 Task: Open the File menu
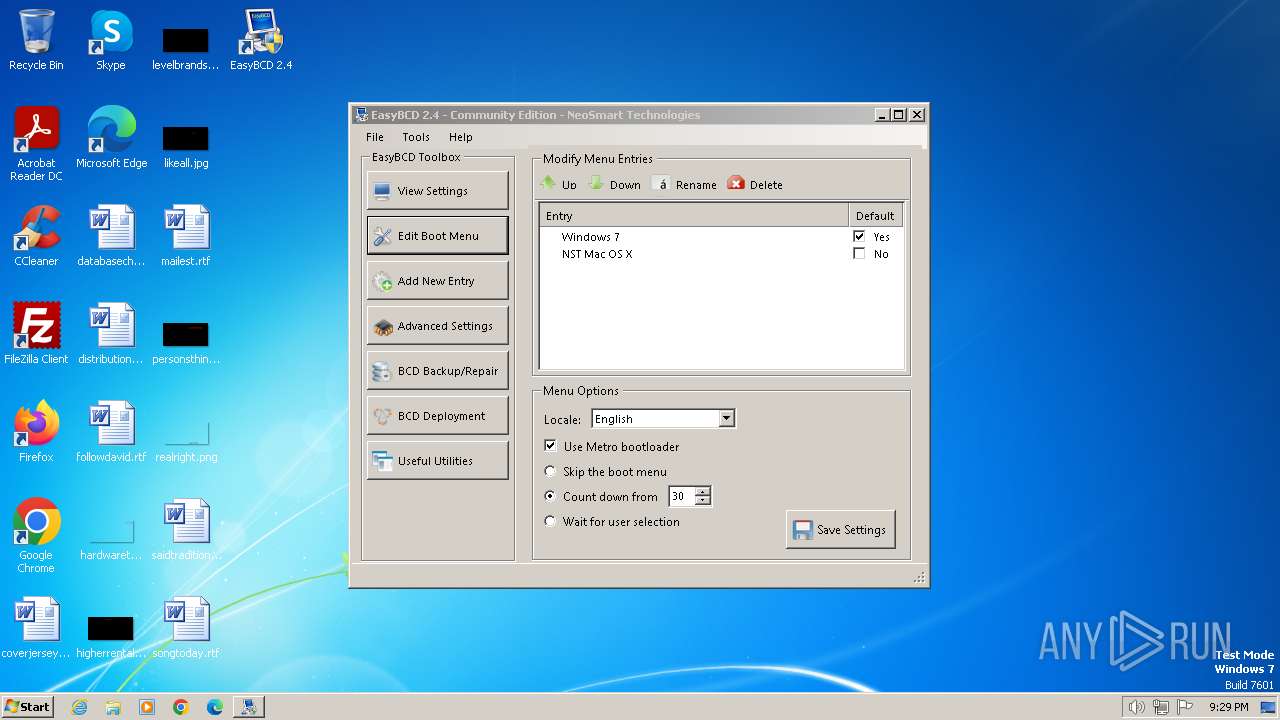375,137
